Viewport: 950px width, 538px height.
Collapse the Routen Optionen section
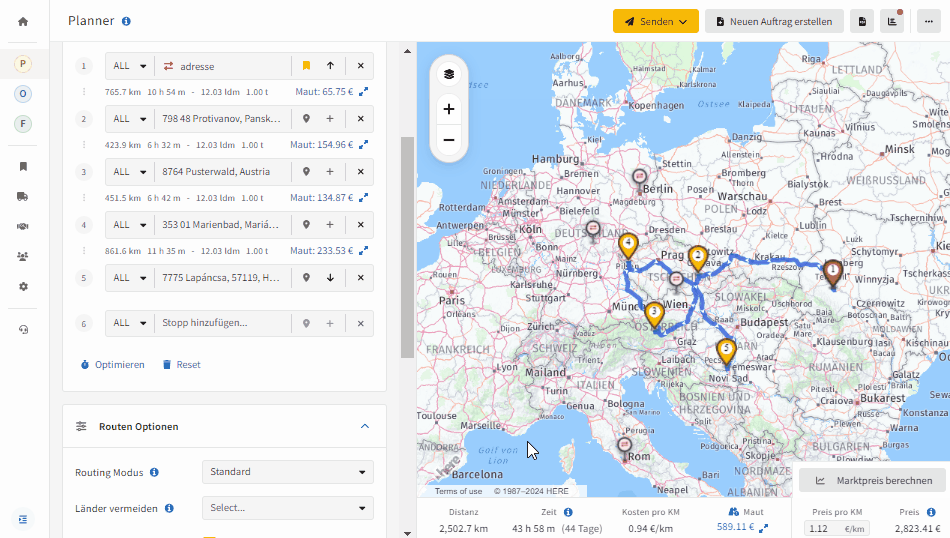pos(365,427)
